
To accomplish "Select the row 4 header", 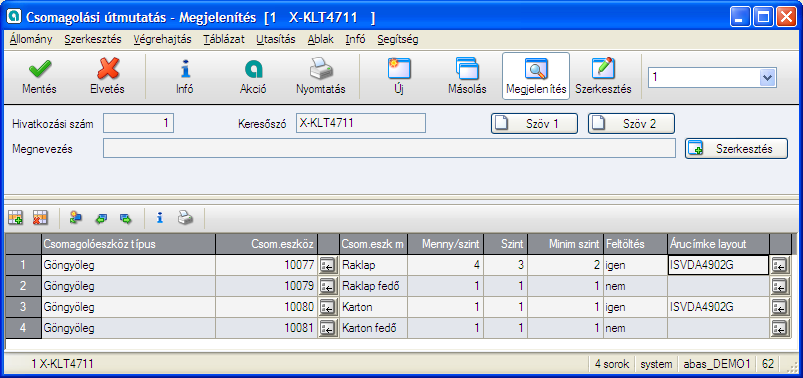I will (x=23, y=328).
